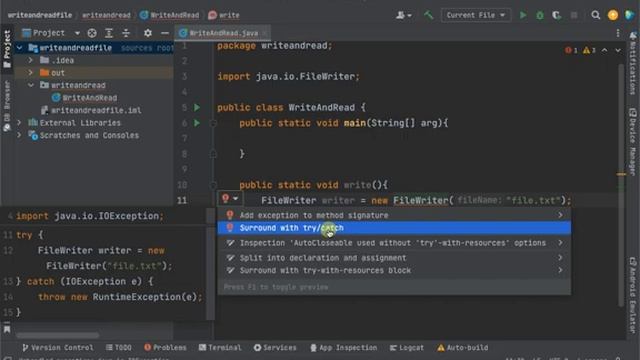Open TODO tool window
The width and height of the screenshot is (640, 360).
[119, 348]
